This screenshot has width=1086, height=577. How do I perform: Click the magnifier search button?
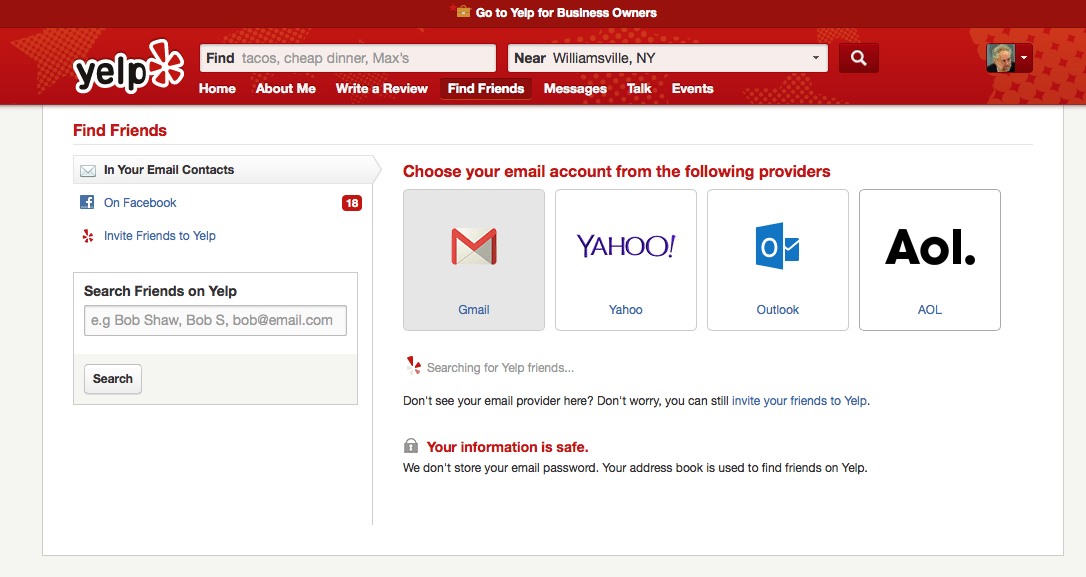858,58
